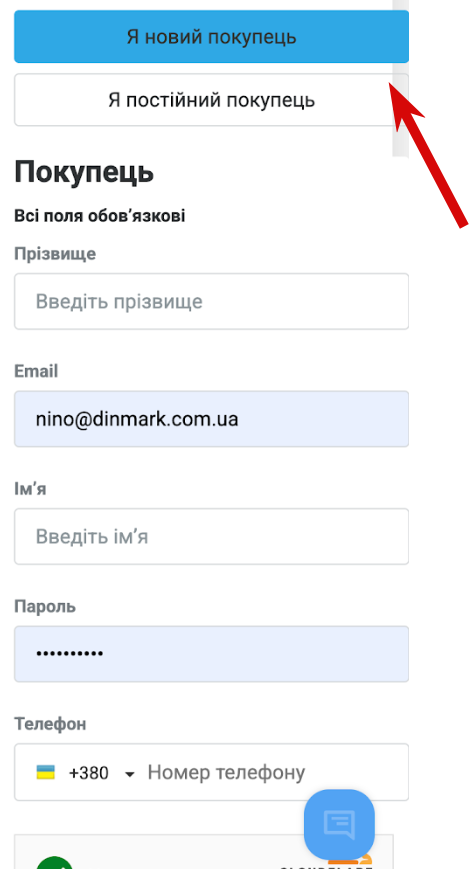Screen dimensions: 469x869
Task: Click the Пароль password field
Action: [x=211, y=654]
